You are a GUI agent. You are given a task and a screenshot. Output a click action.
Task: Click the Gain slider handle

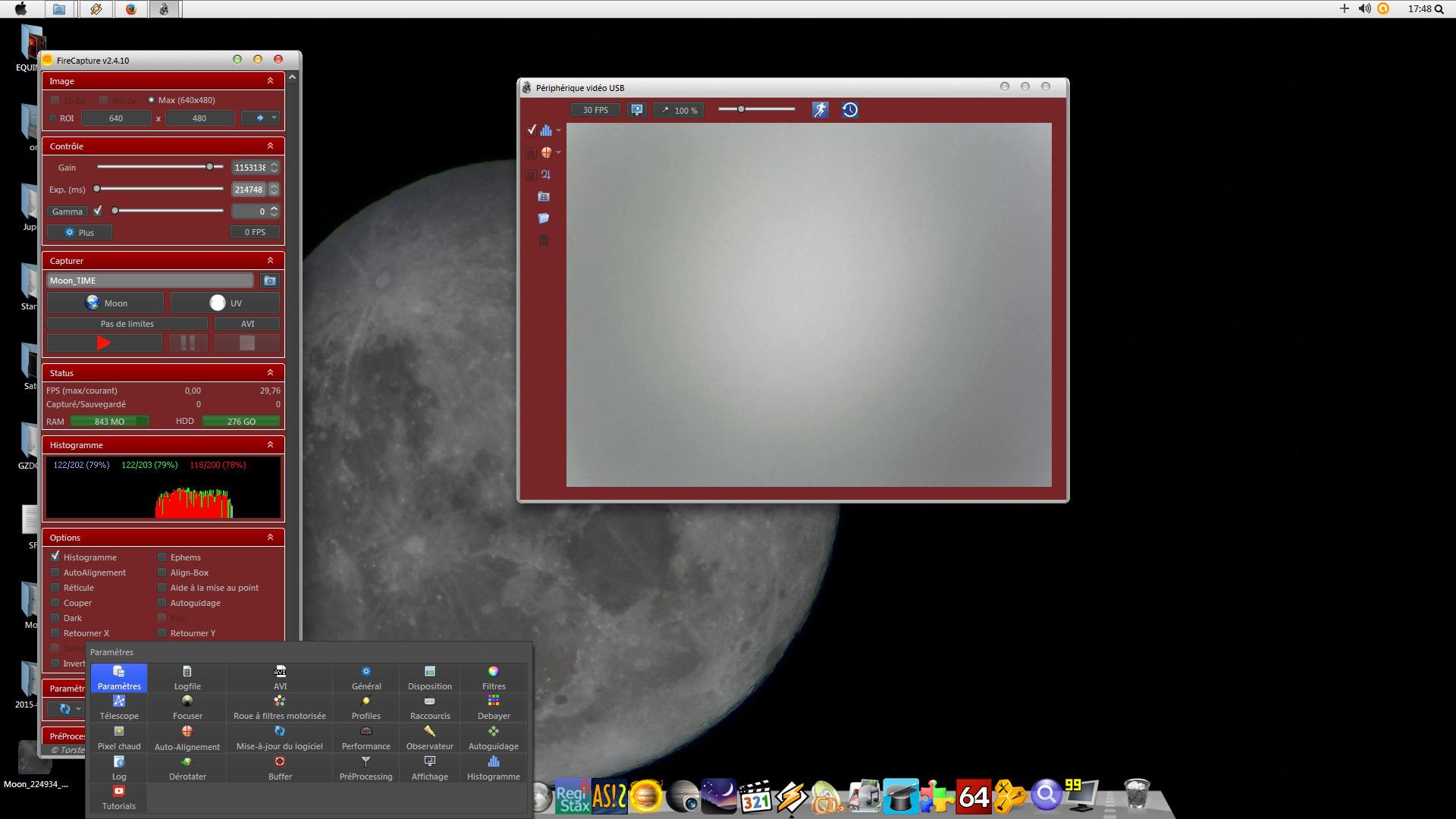click(x=209, y=167)
